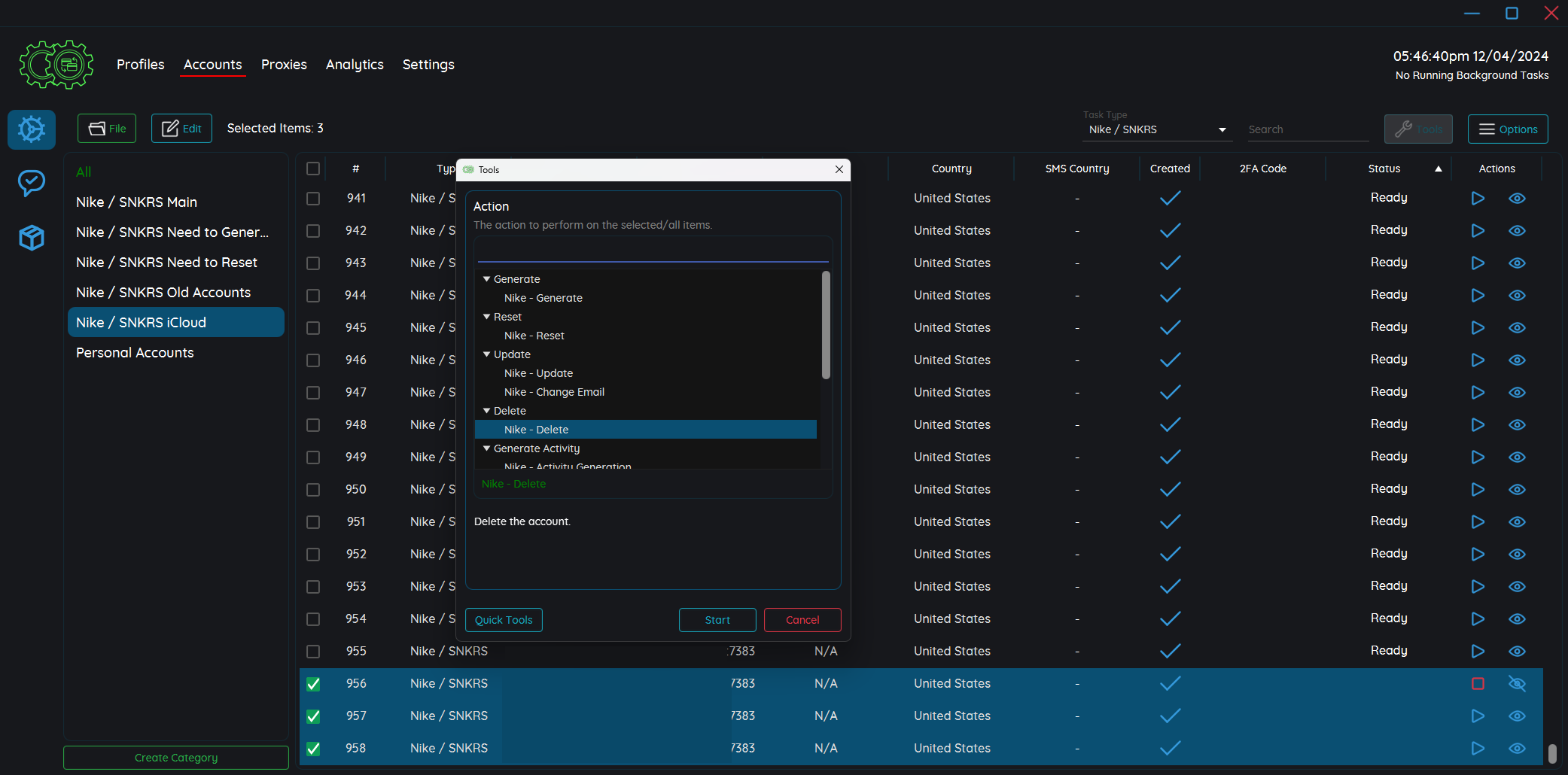The image size is (1568, 775).
Task: Click the Search input field
Action: tap(1307, 130)
